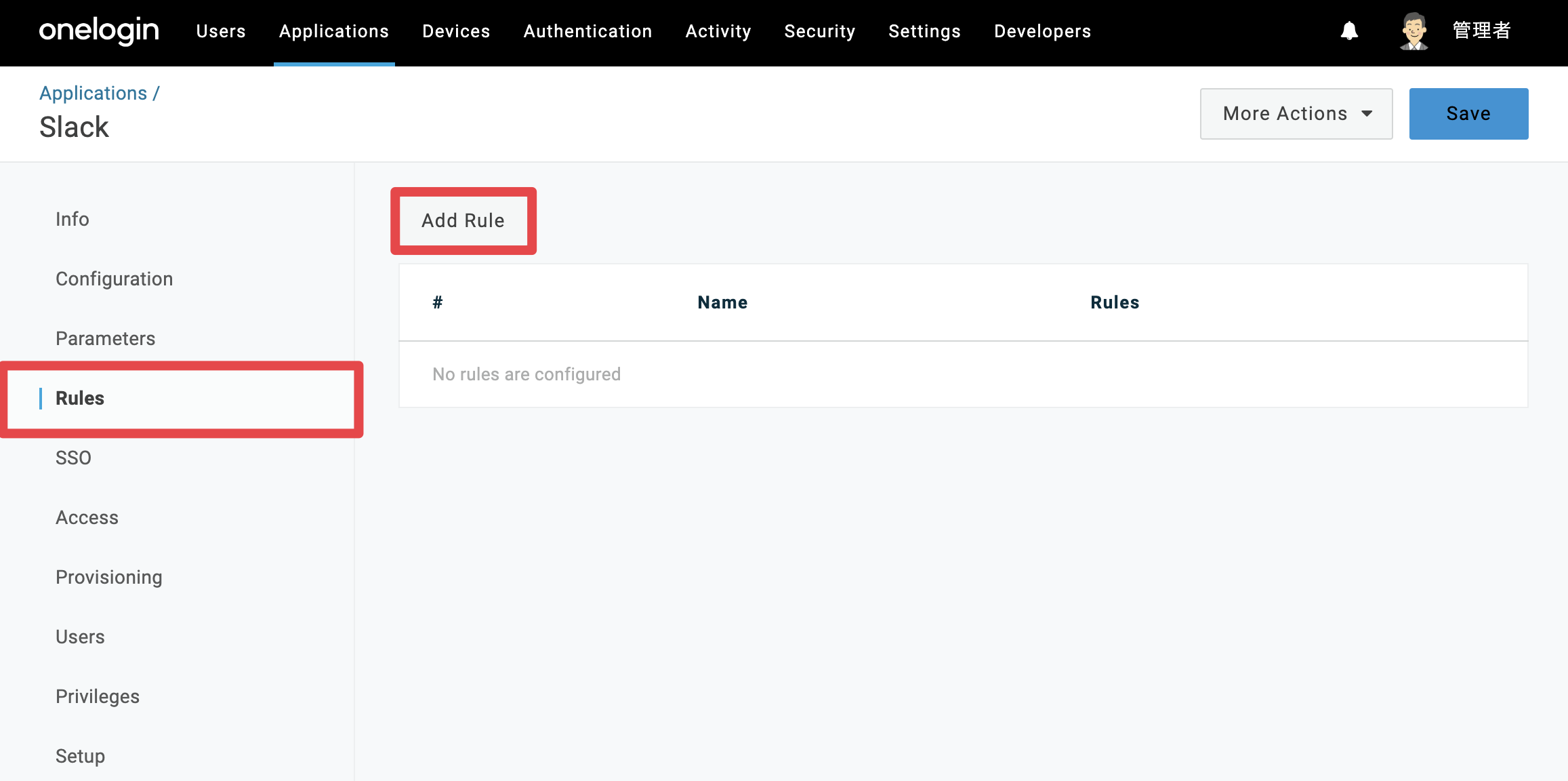Open the Users top menu
This screenshot has height=781, width=1568.
[x=221, y=31]
